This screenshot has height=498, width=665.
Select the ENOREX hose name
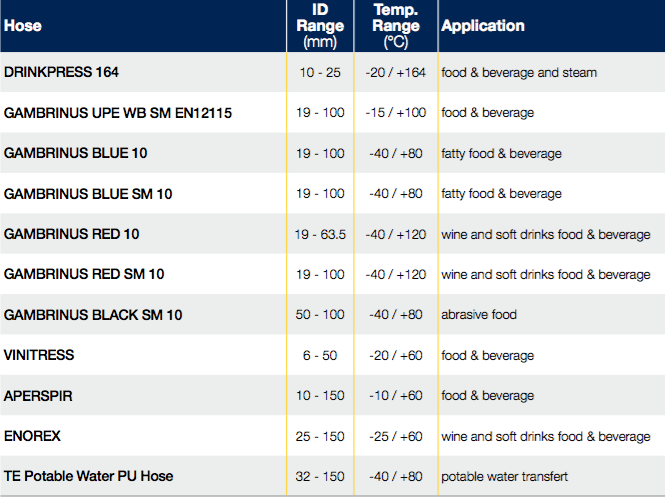[x=32, y=436]
